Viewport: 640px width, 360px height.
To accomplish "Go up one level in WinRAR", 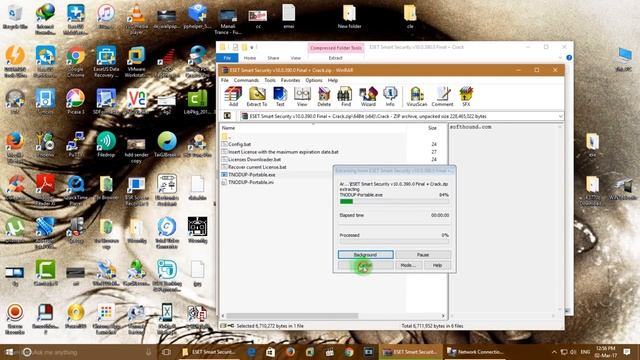I will point(227,116).
